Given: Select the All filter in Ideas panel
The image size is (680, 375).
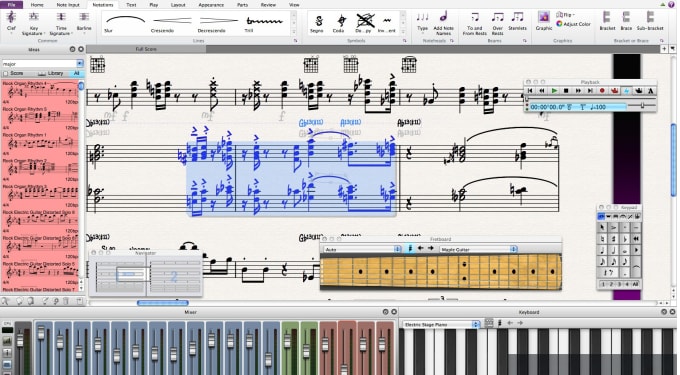Looking at the screenshot, I should pos(77,73).
